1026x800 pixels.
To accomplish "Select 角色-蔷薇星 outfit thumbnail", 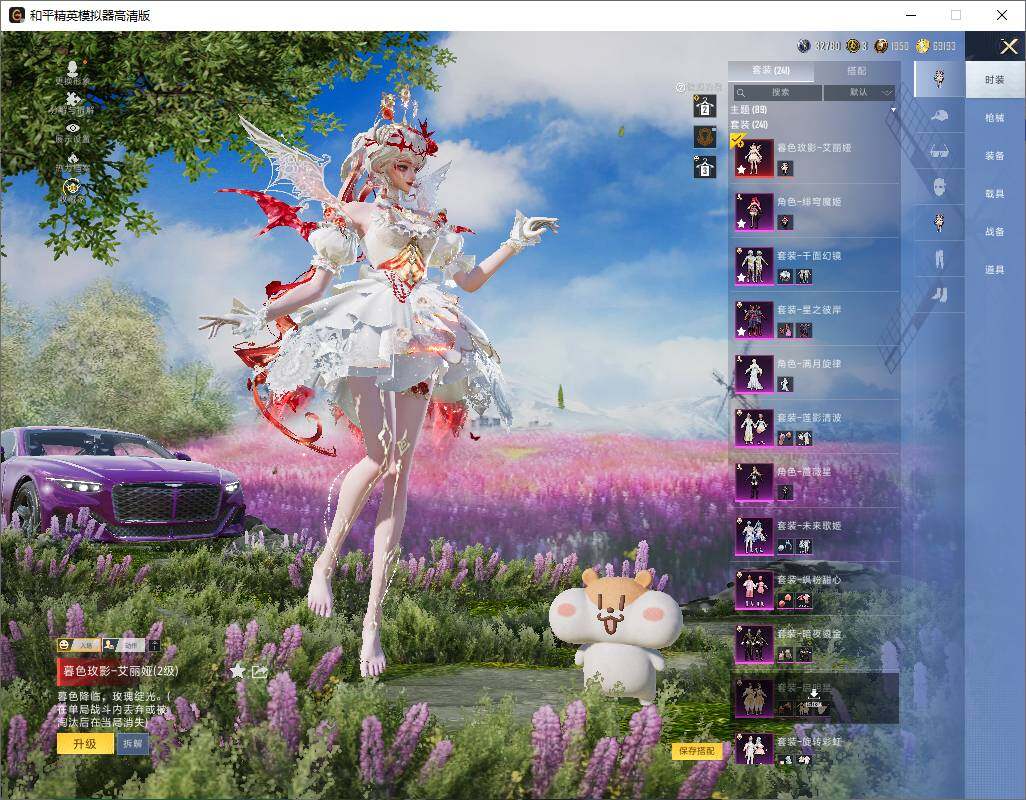I will pyautogui.click(x=754, y=481).
